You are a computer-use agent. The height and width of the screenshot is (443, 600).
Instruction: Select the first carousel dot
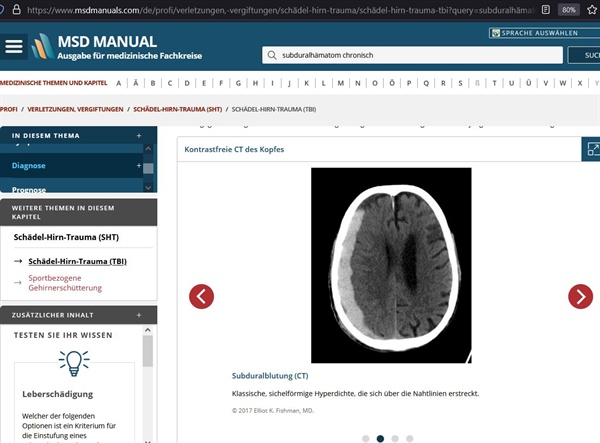(365, 438)
